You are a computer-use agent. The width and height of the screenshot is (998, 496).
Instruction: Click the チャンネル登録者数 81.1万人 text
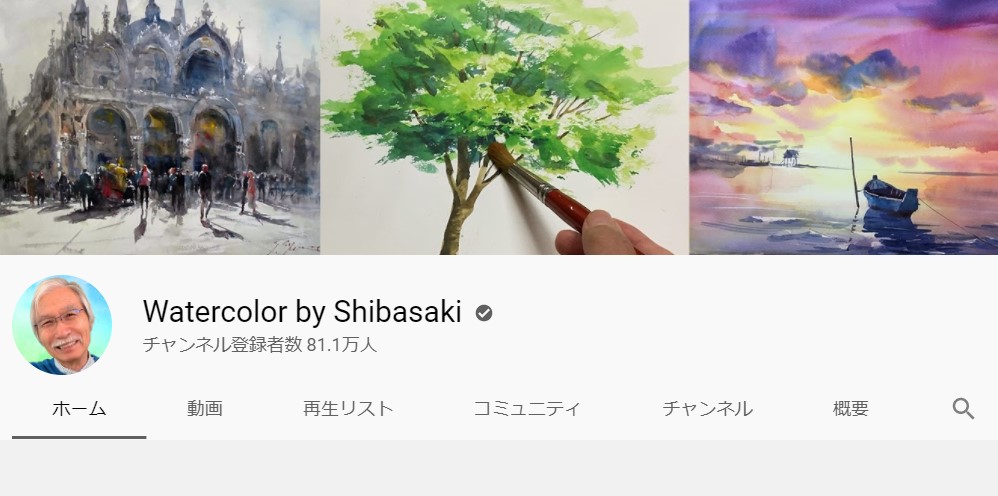point(260,345)
